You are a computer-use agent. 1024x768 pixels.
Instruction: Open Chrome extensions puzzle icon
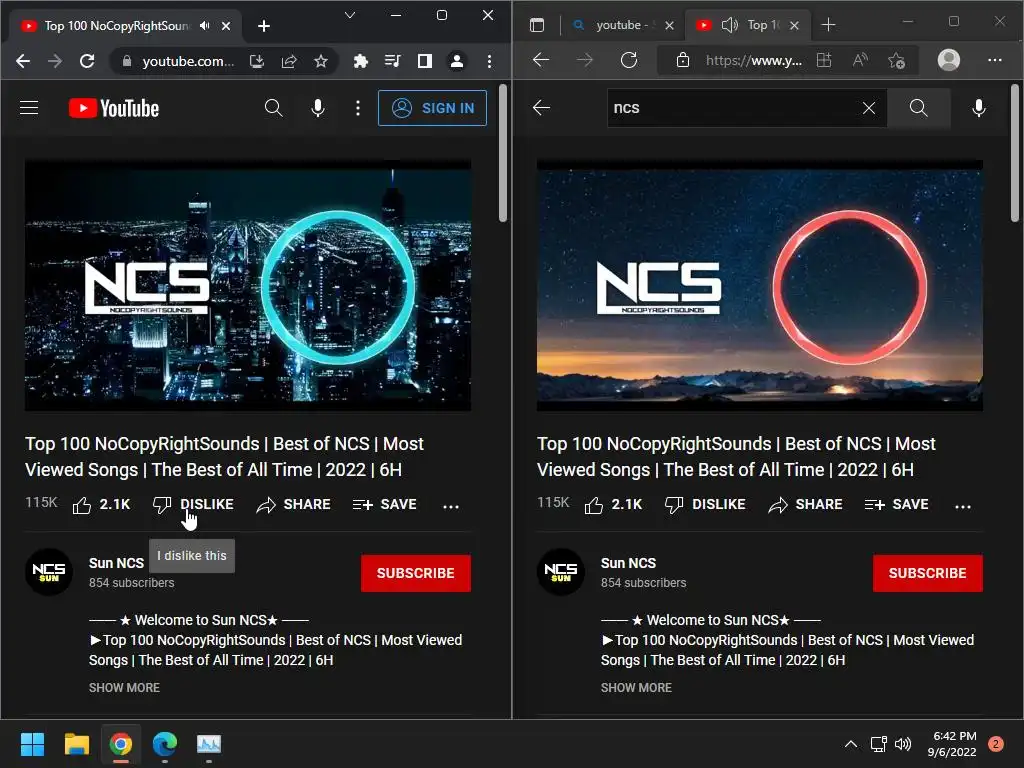tap(360, 61)
